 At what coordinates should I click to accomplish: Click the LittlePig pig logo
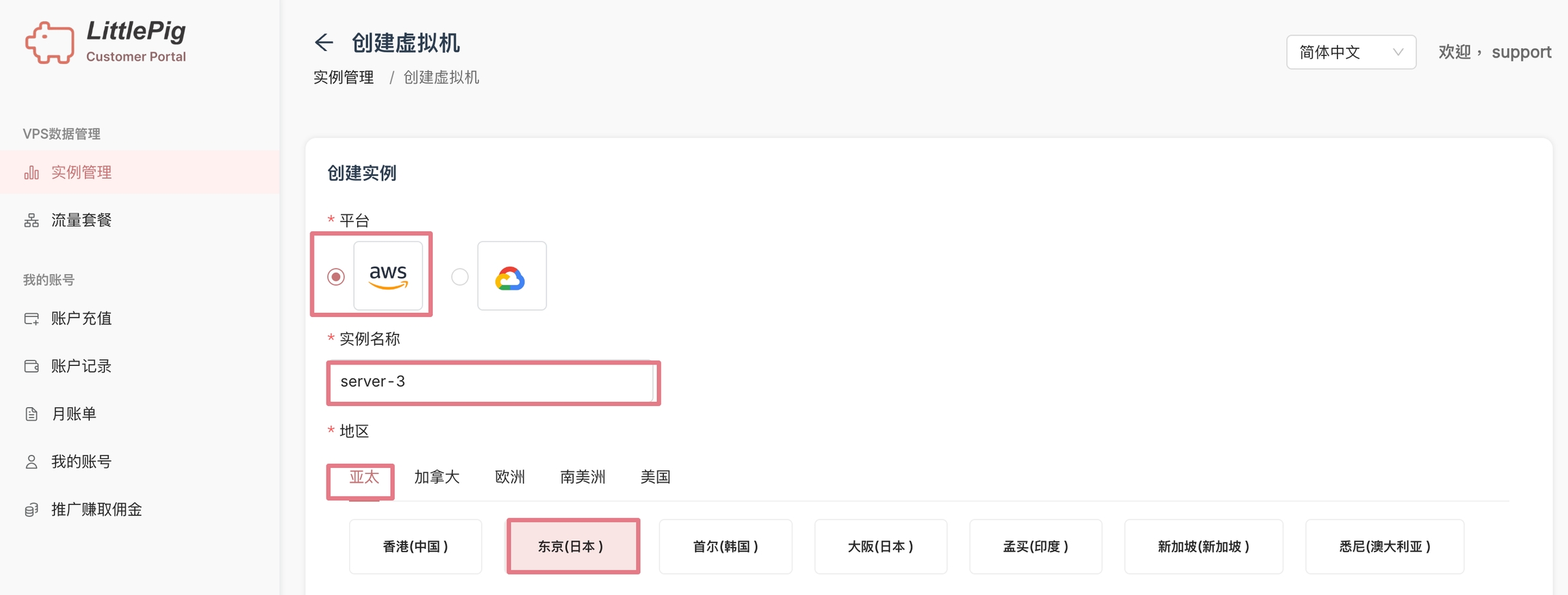49,43
